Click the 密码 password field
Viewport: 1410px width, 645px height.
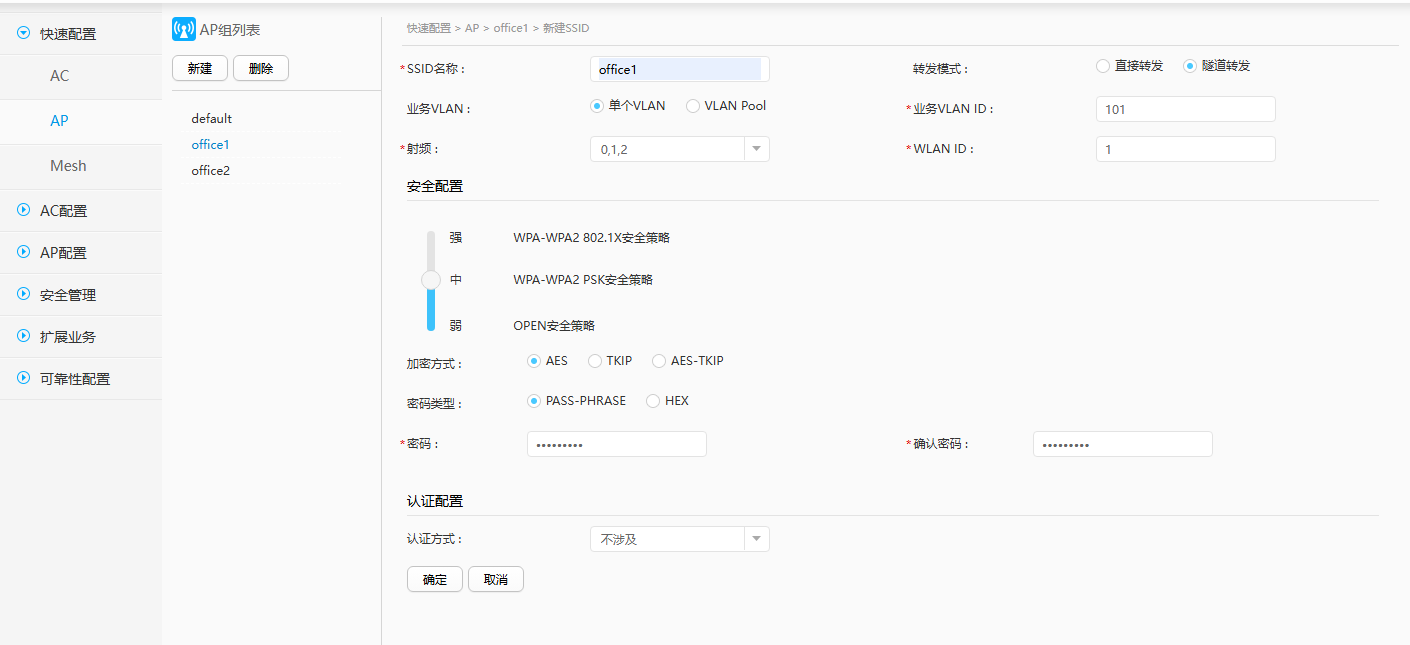click(x=617, y=444)
